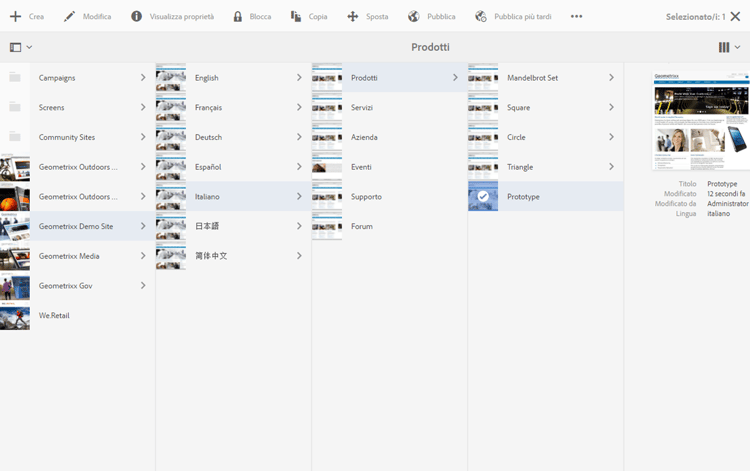Screen dimensions: 750x471
Task: Expand Screens chevron
Action: click(x=143, y=107)
